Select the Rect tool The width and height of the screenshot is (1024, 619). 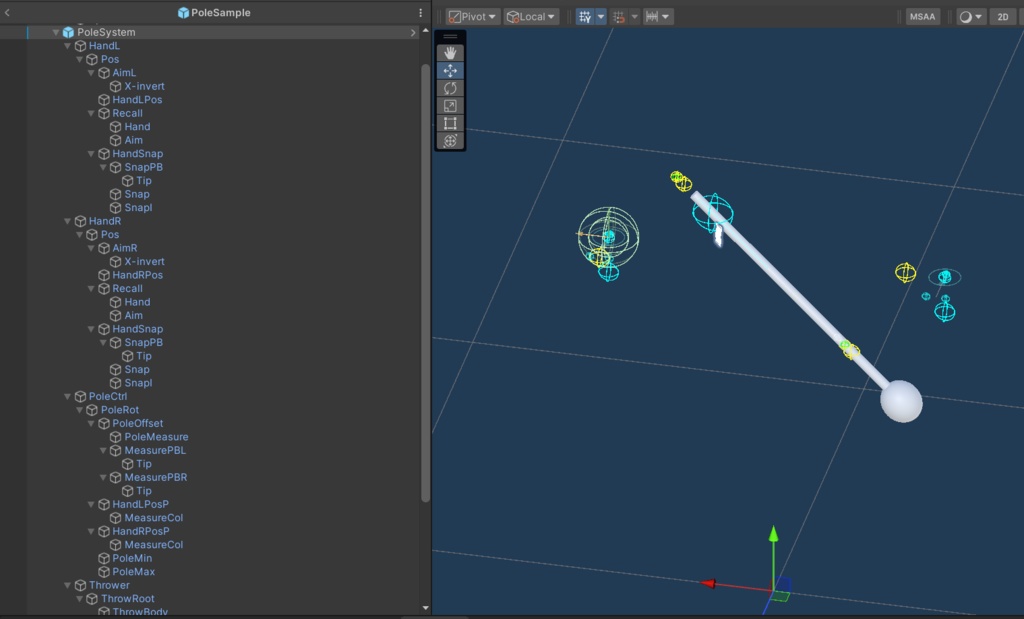[450, 123]
